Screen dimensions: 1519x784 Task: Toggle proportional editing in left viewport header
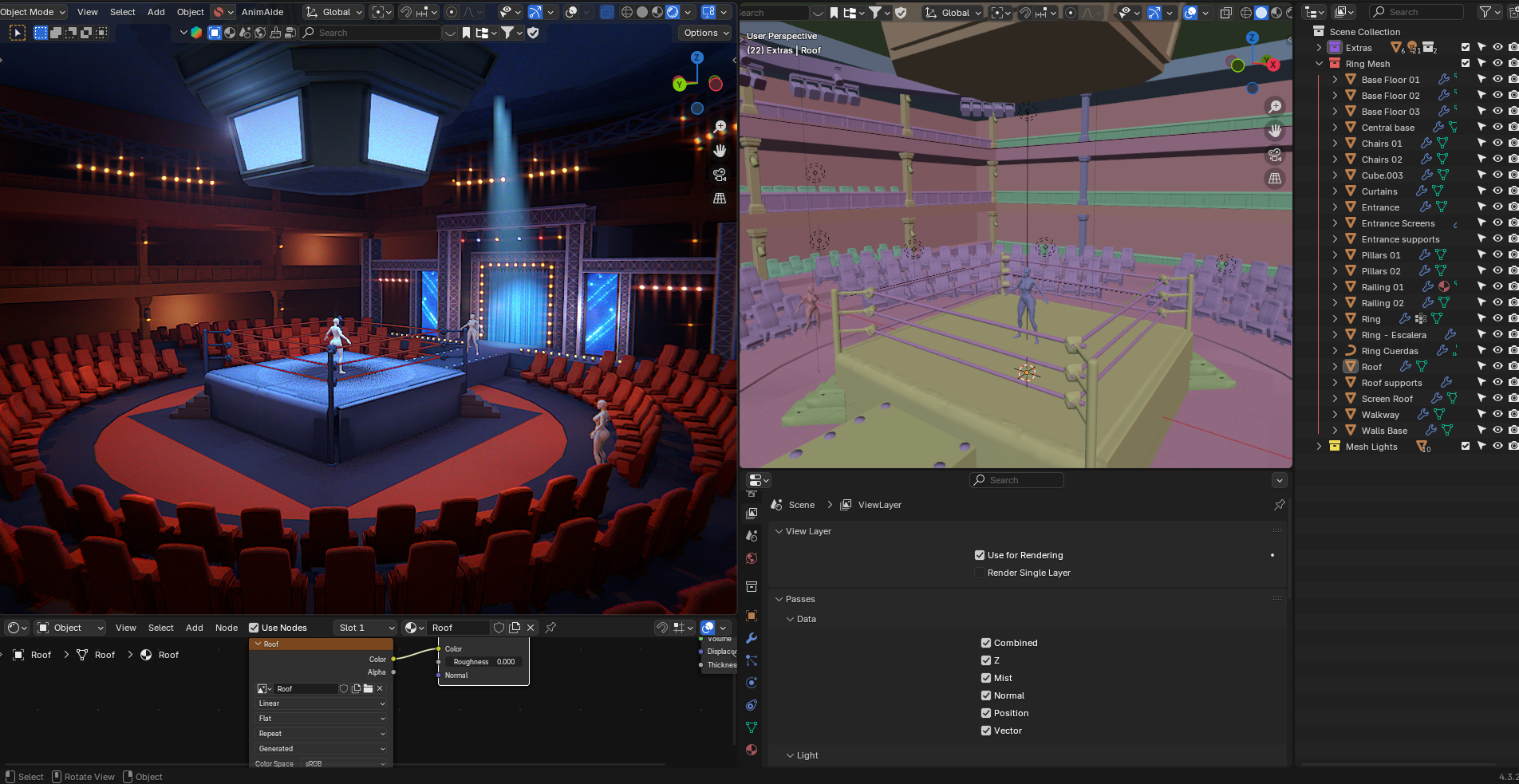pos(452,12)
